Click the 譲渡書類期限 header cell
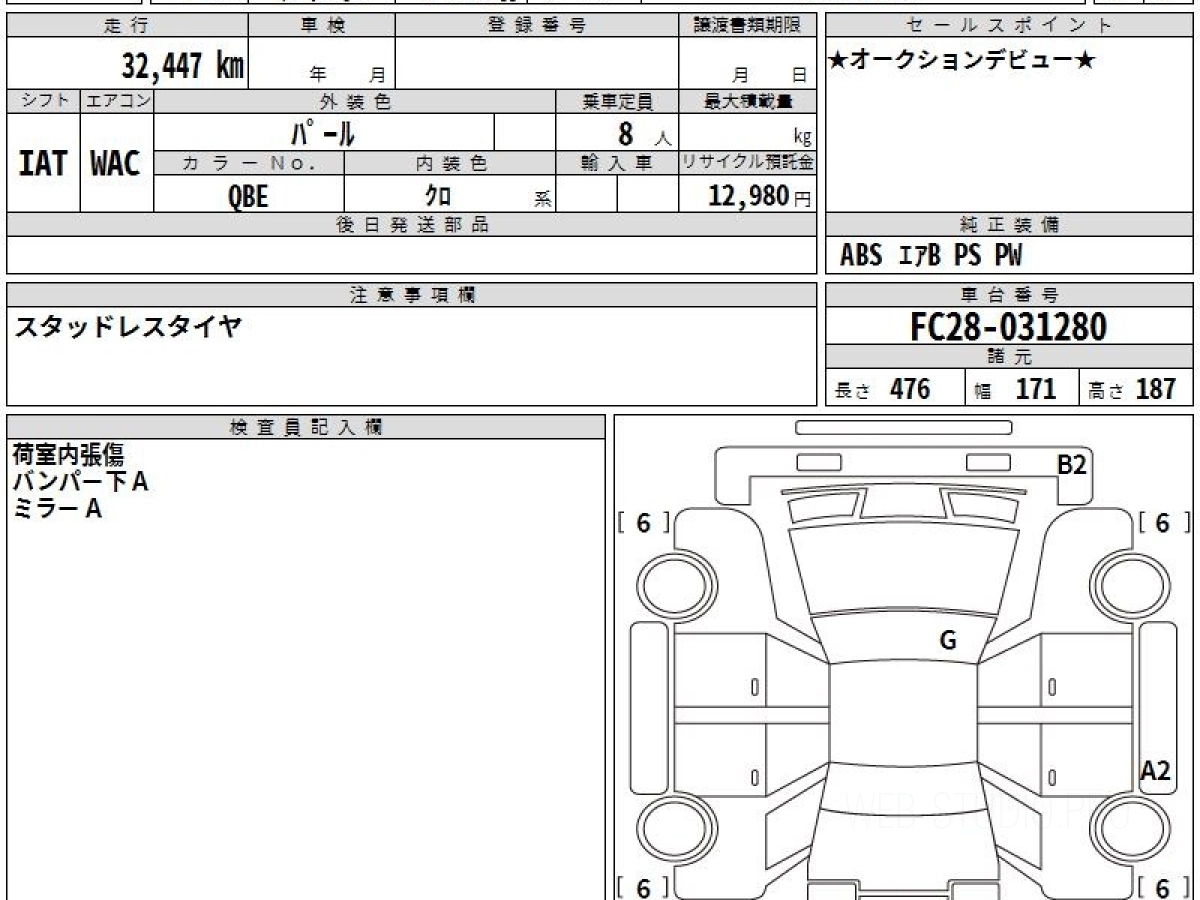The height and width of the screenshot is (900, 1200). tap(747, 26)
